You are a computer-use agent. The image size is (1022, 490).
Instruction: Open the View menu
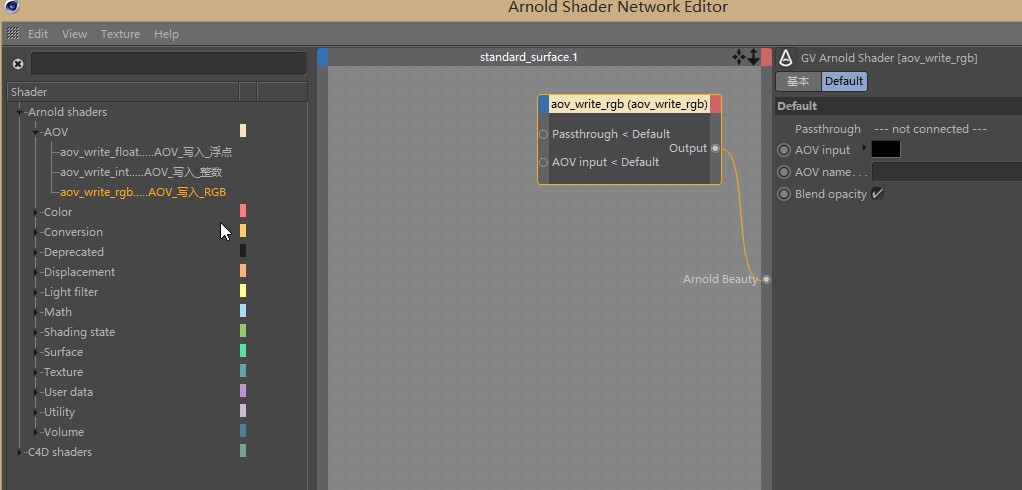click(x=74, y=34)
